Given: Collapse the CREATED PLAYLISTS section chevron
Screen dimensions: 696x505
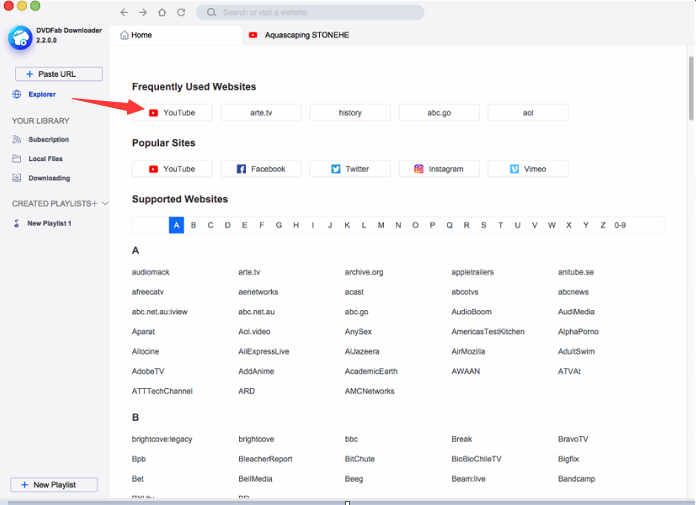Looking at the screenshot, I should [x=105, y=203].
